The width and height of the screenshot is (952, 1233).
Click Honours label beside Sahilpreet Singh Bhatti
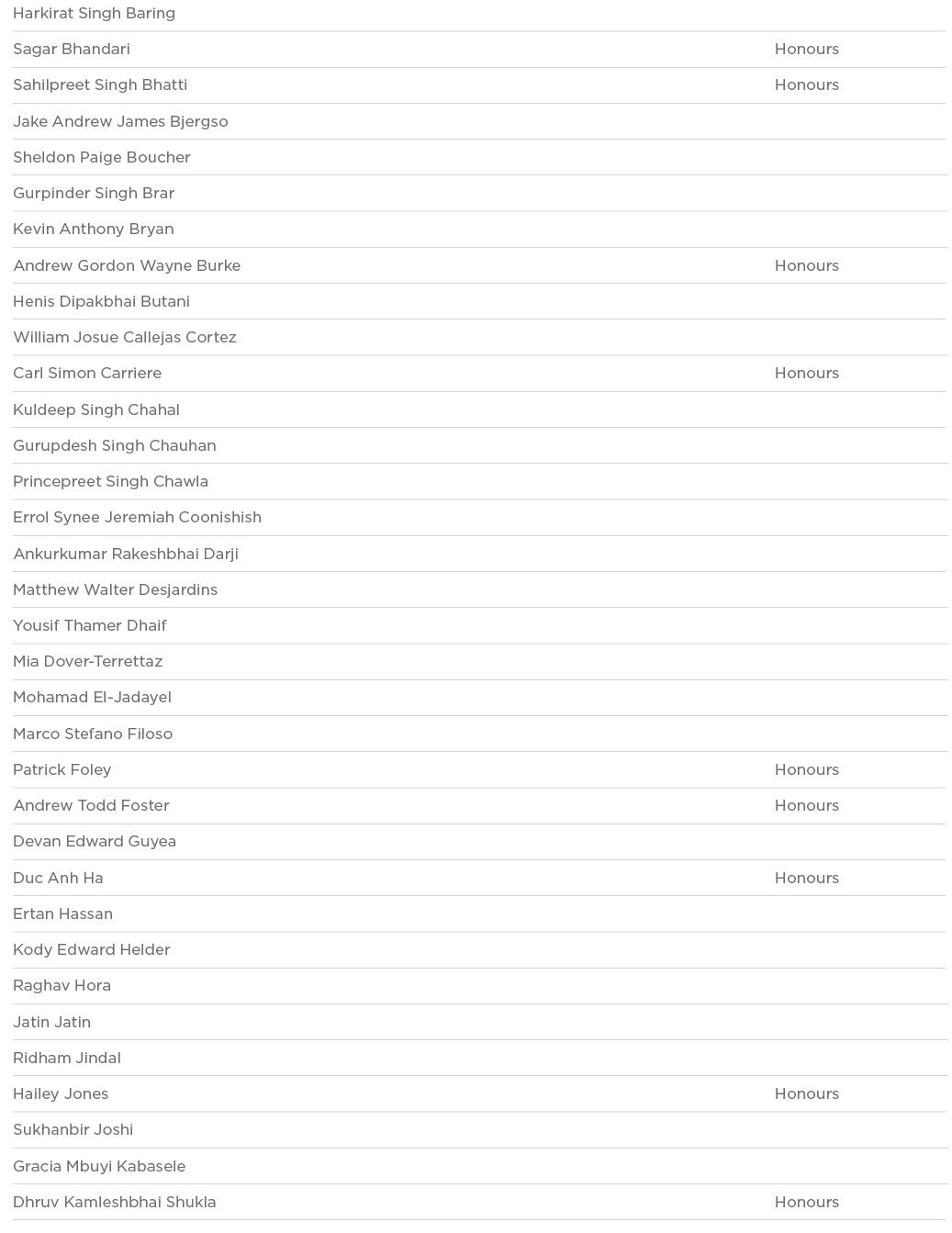[806, 85]
